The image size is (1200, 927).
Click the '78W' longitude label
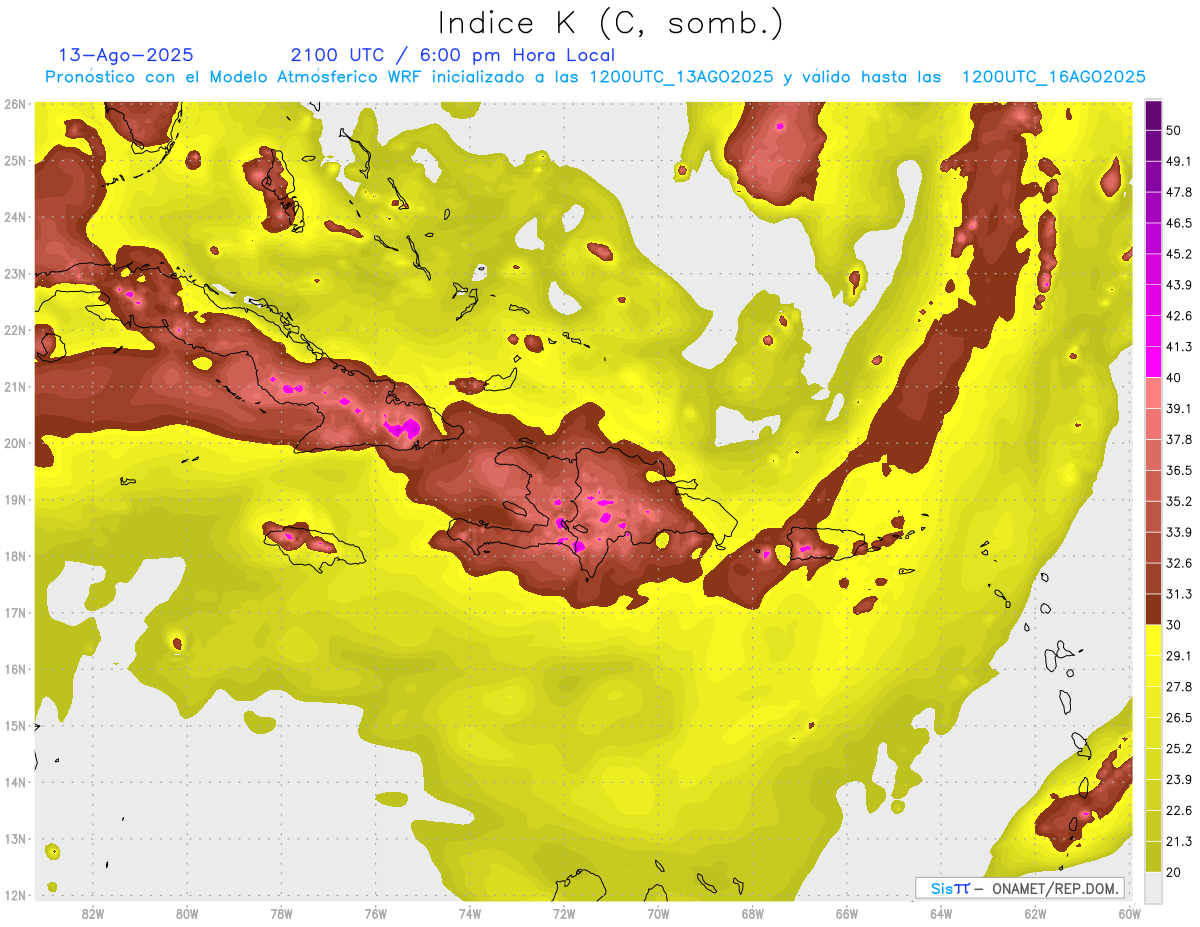(x=281, y=913)
